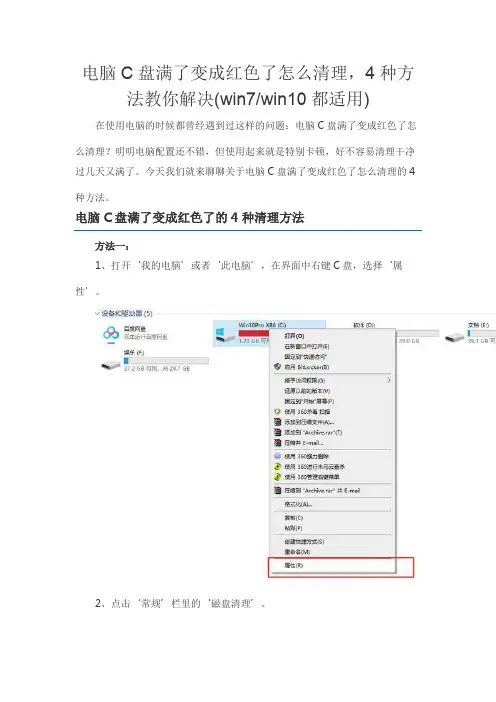Choose 'Format (A)...' menu entry
Viewport: 496px width, 702px height.
(x=332, y=504)
